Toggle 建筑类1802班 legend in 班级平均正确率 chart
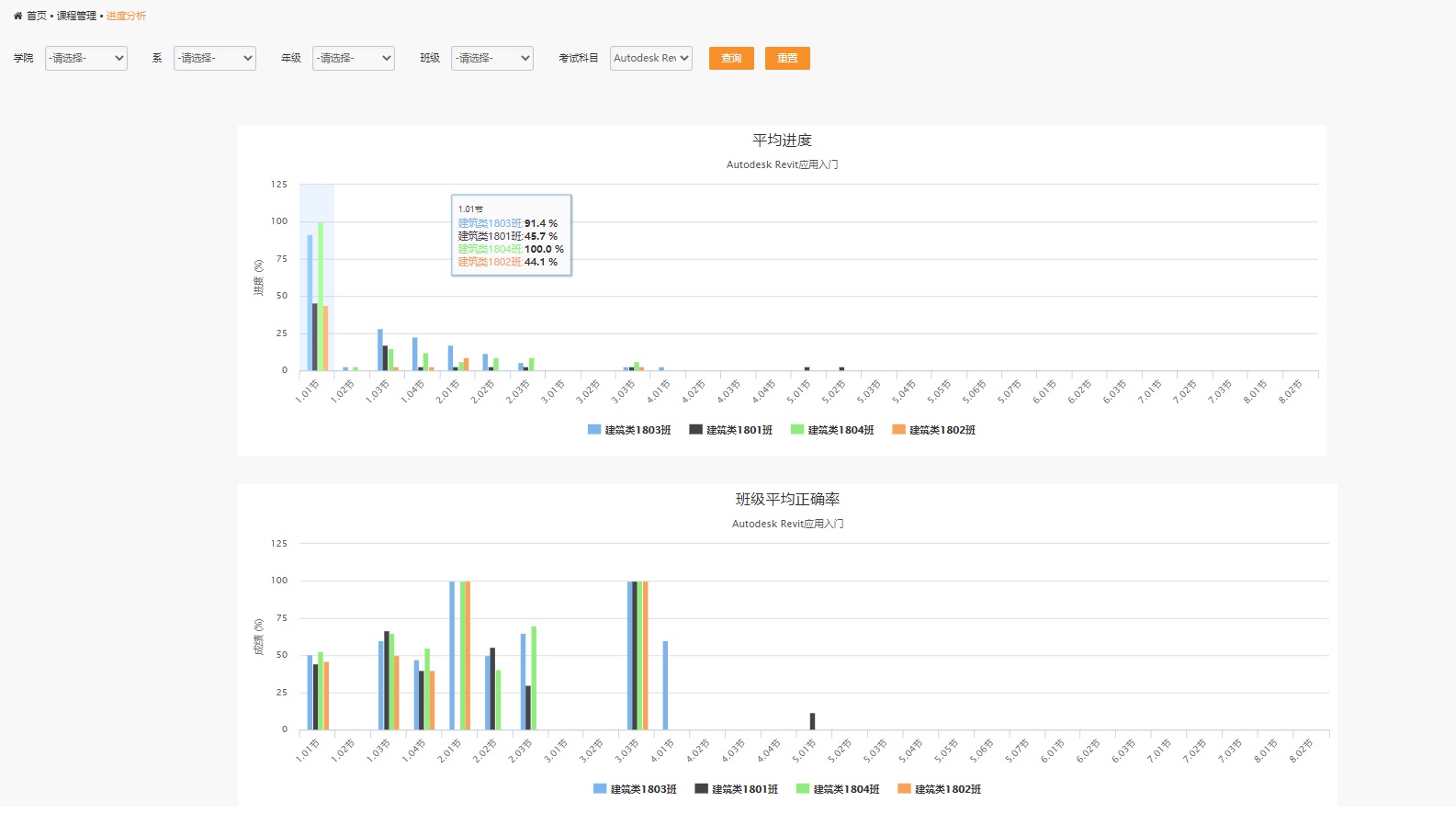 (940, 789)
